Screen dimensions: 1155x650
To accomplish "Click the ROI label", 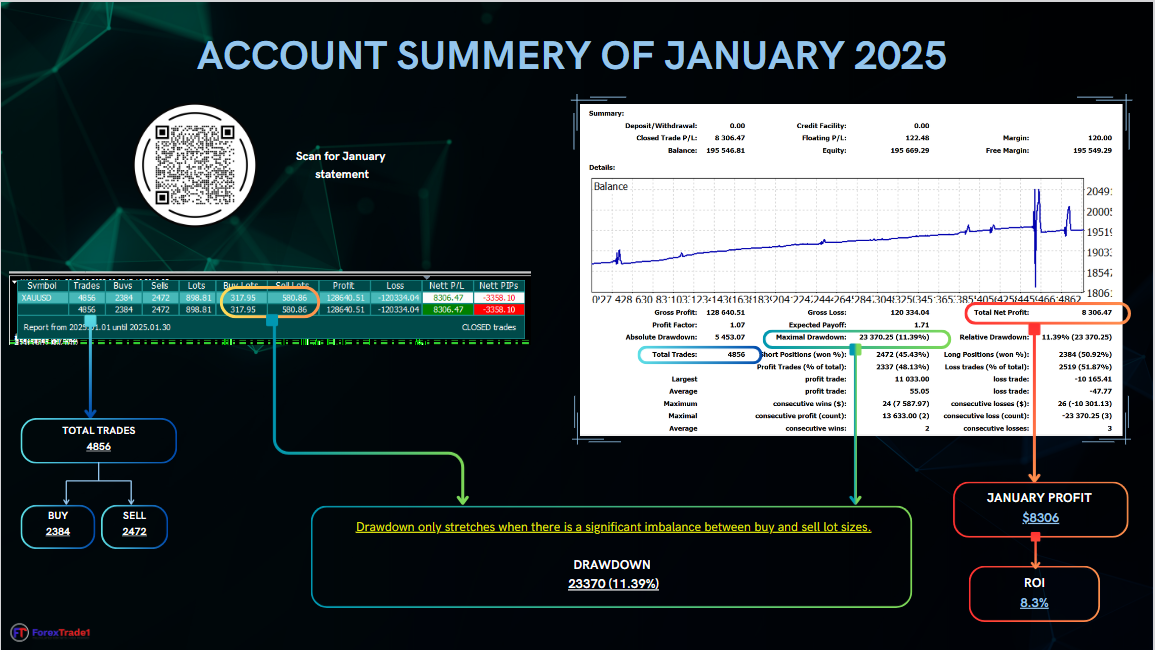I will [1034, 582].
